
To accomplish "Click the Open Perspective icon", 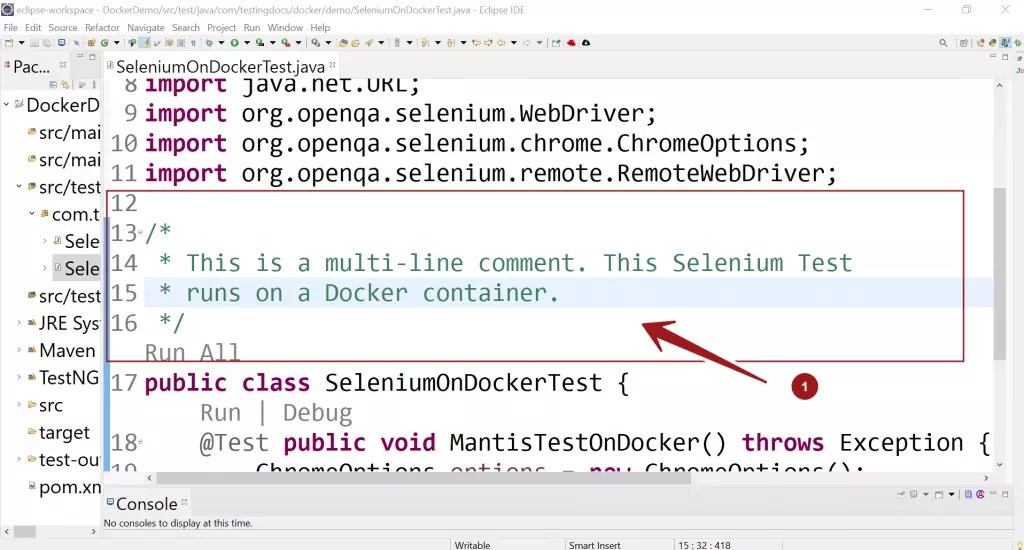I will [964, 43].
